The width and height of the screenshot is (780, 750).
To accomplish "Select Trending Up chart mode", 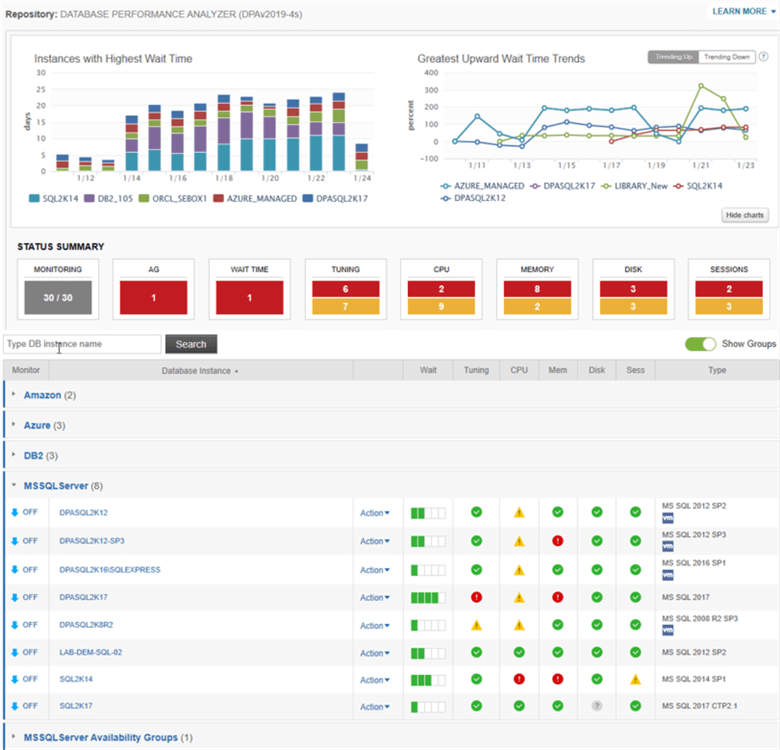I will click(673, 57).
